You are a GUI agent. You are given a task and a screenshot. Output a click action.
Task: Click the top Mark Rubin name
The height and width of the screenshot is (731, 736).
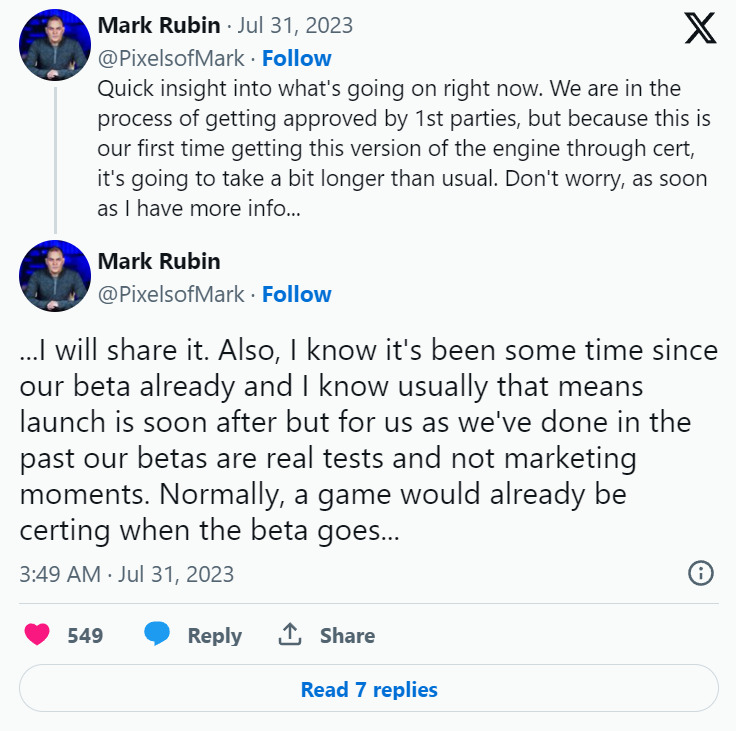click(x=159, y=25)
